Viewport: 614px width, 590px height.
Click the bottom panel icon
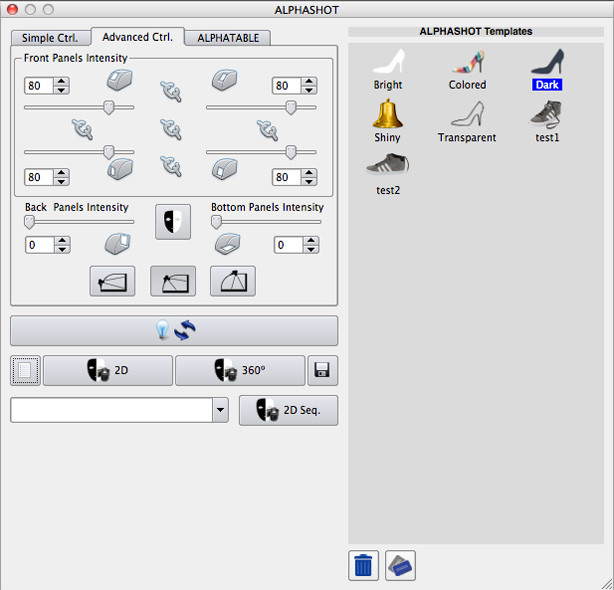click(228, 244)
